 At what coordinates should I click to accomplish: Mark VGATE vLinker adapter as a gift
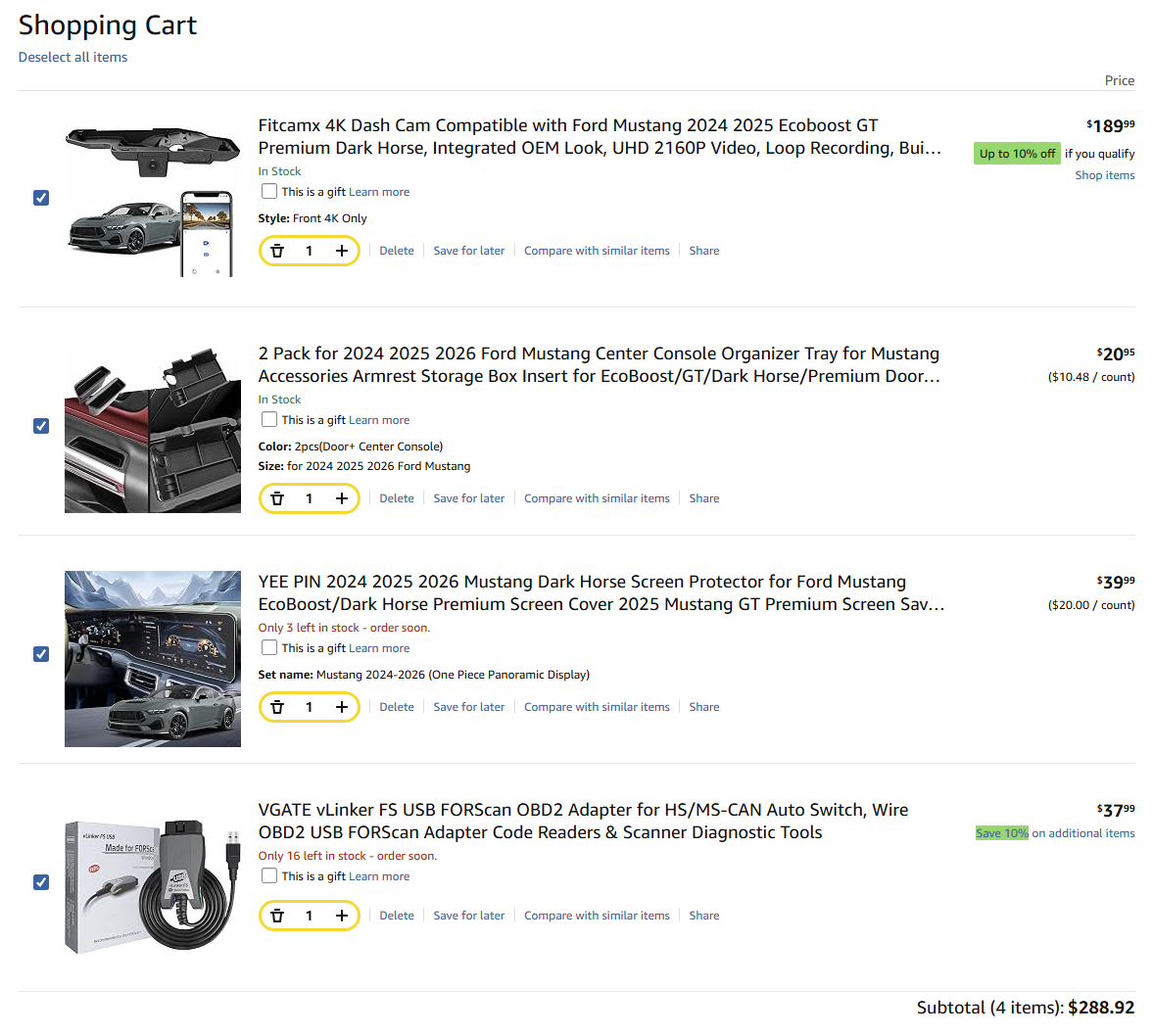(269, 875)
